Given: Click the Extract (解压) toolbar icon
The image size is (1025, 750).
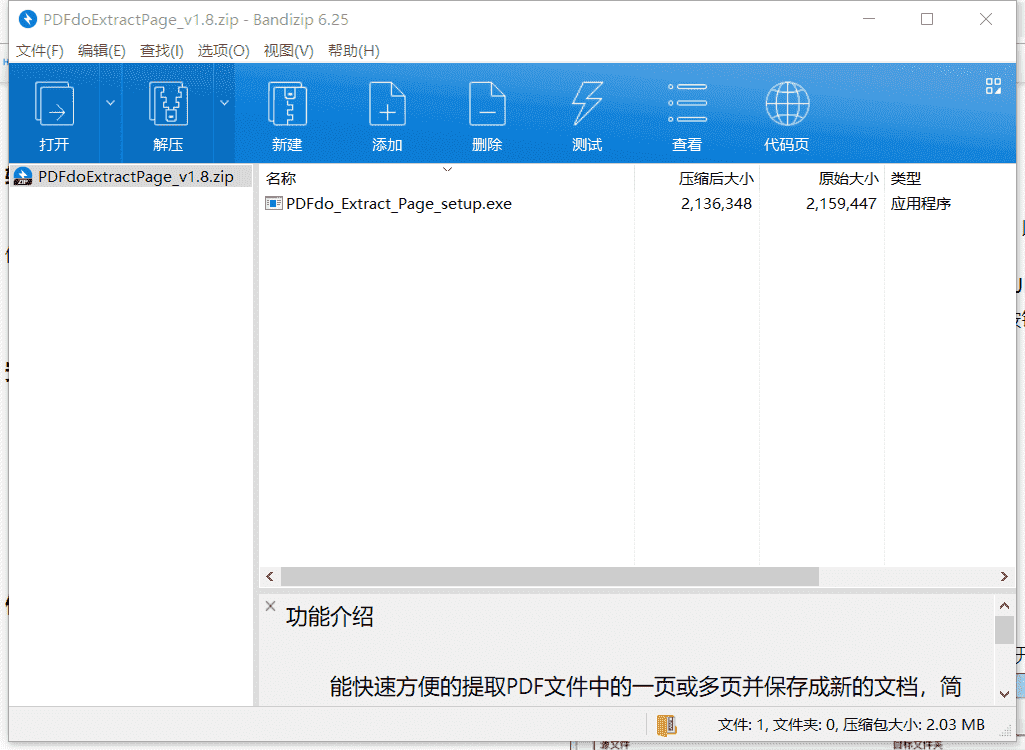Looking at the screenshot, I should [168, 104].
